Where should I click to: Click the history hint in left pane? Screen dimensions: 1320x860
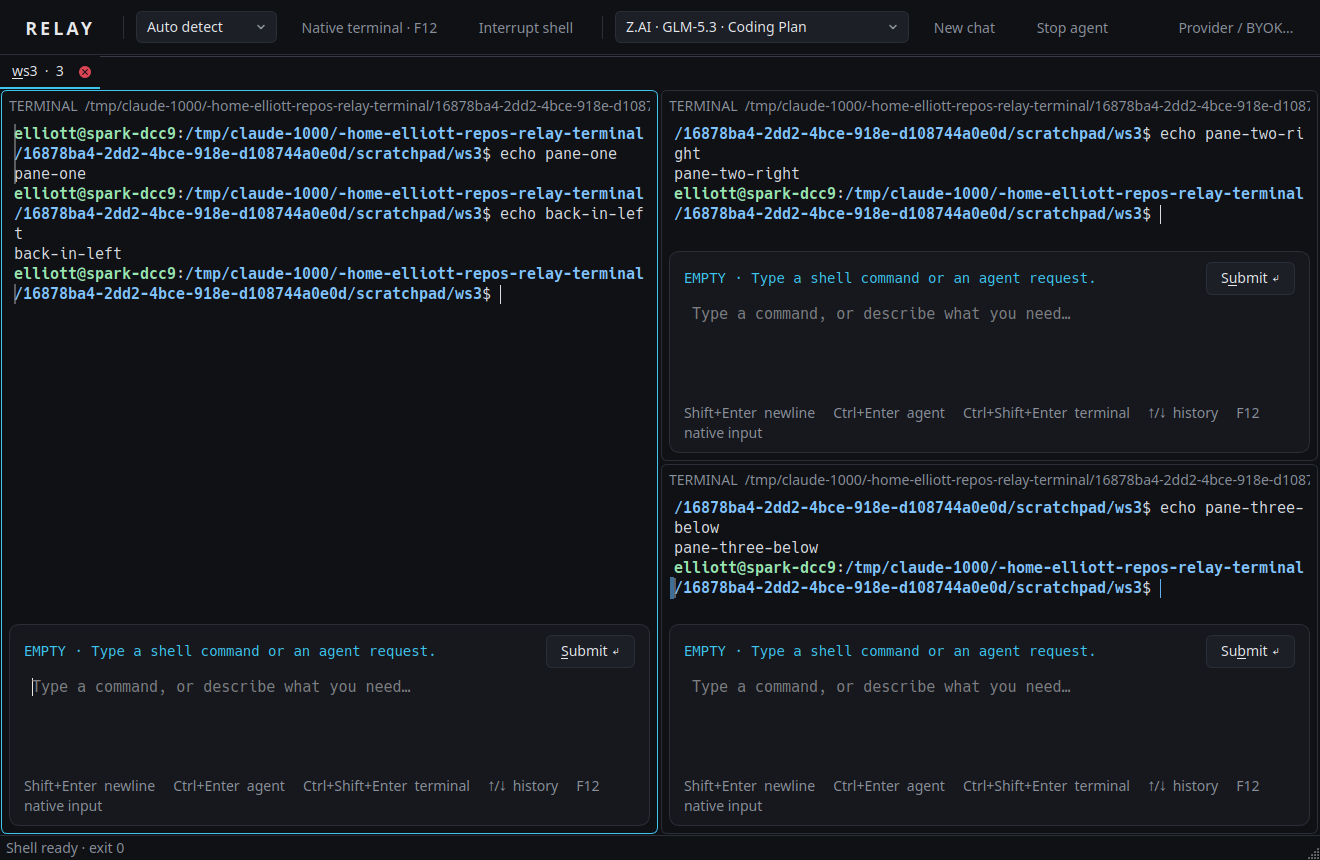click(523, 786)
